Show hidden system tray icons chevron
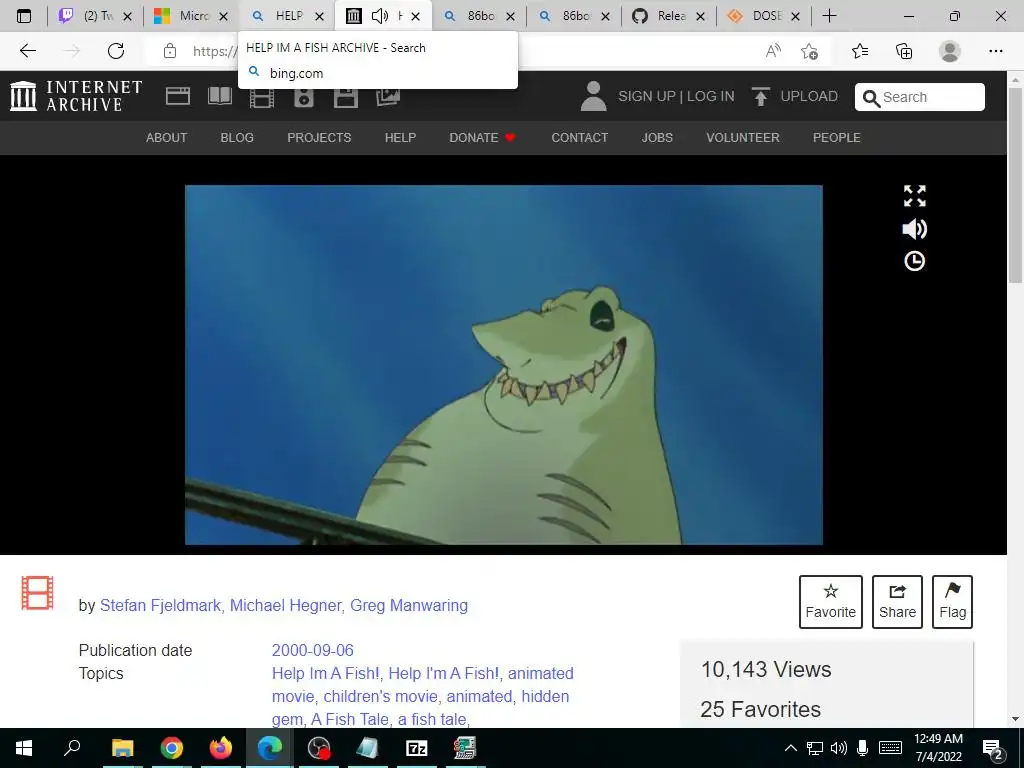Screen dimensions: 1024x768 click(x=790, y=748)
